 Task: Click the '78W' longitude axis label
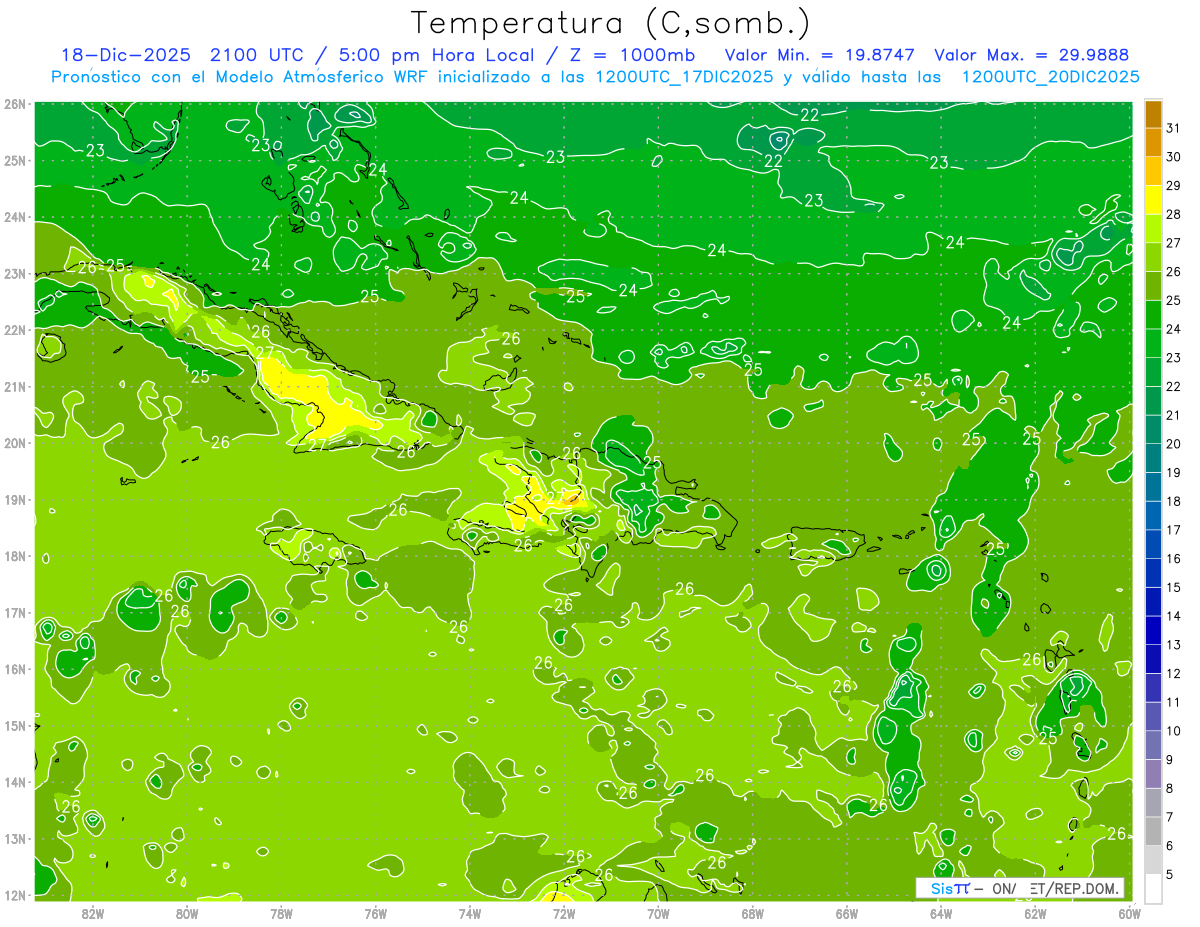coord(281,913)
